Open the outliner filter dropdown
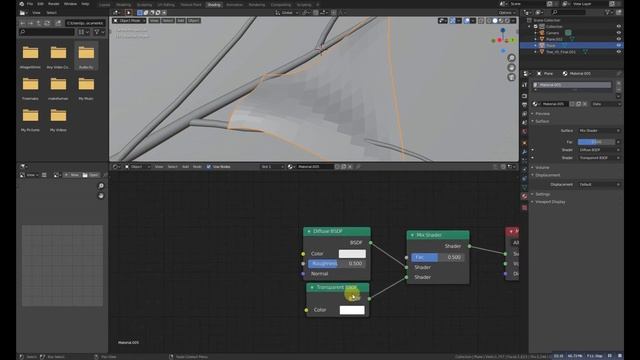The height and width of the screenshot is (360, 640). point(609,12)
